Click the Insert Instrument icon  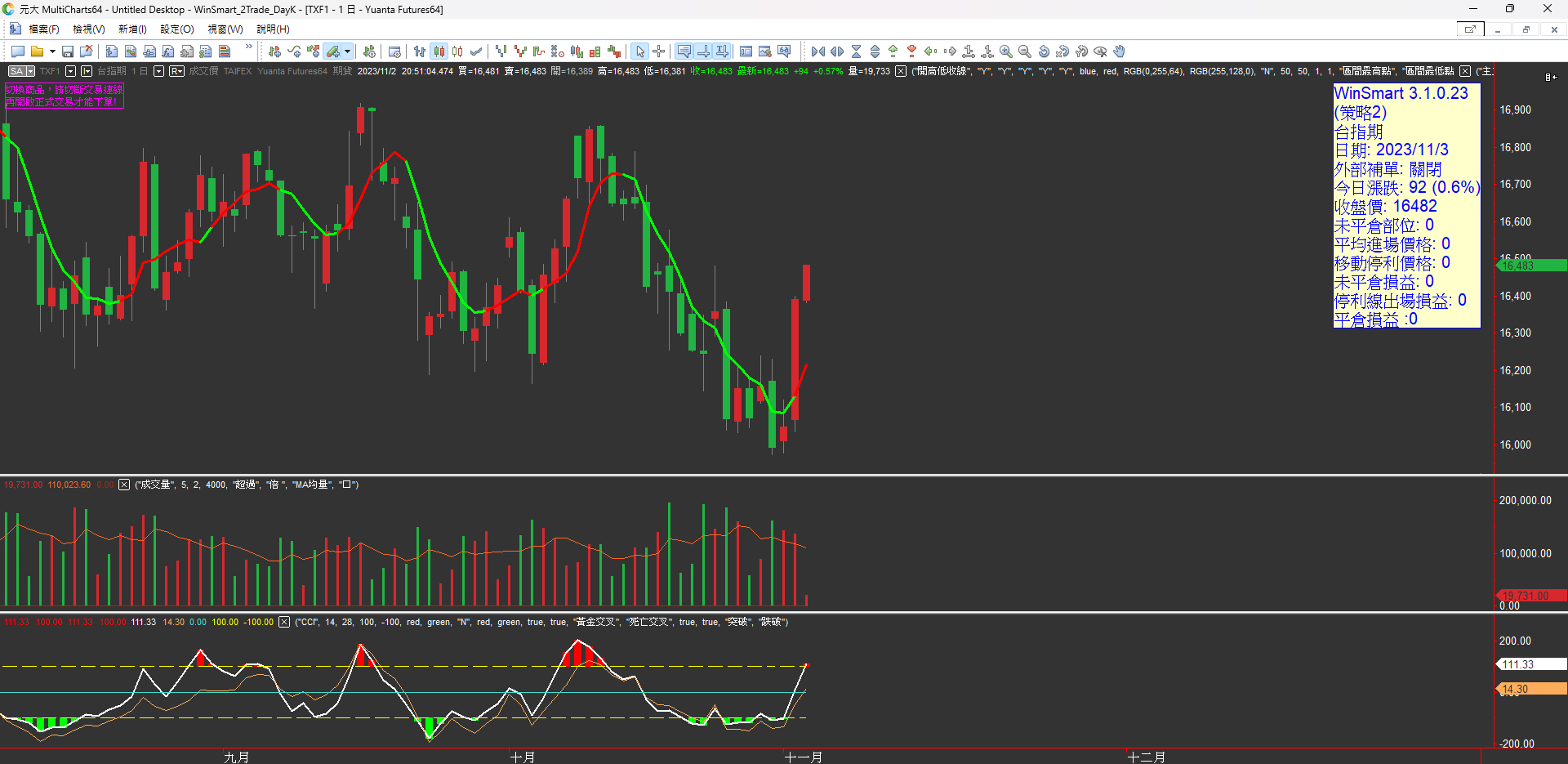pos(274,51)
